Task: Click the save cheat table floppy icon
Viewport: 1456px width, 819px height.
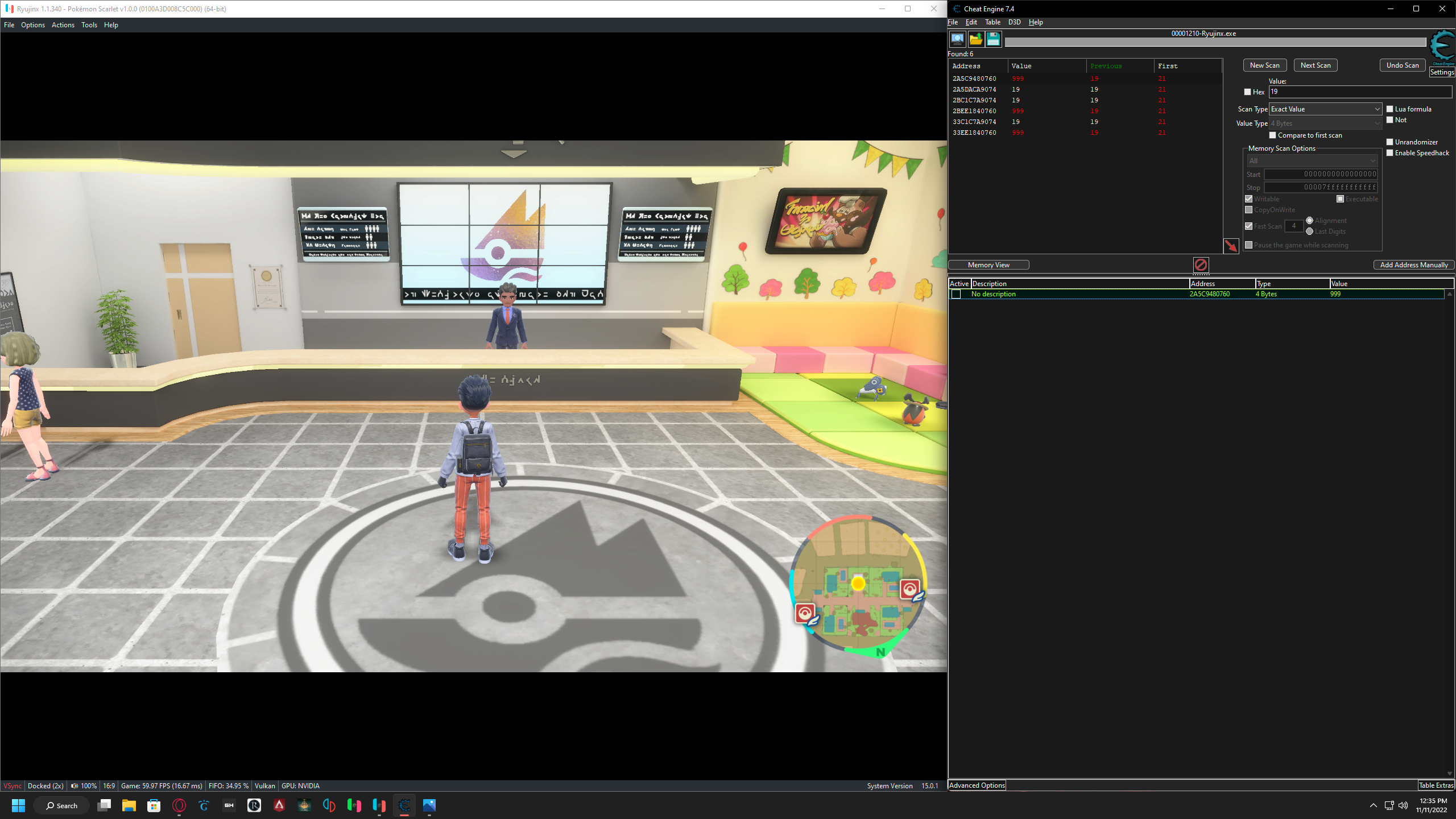Action: click(993, 39)
